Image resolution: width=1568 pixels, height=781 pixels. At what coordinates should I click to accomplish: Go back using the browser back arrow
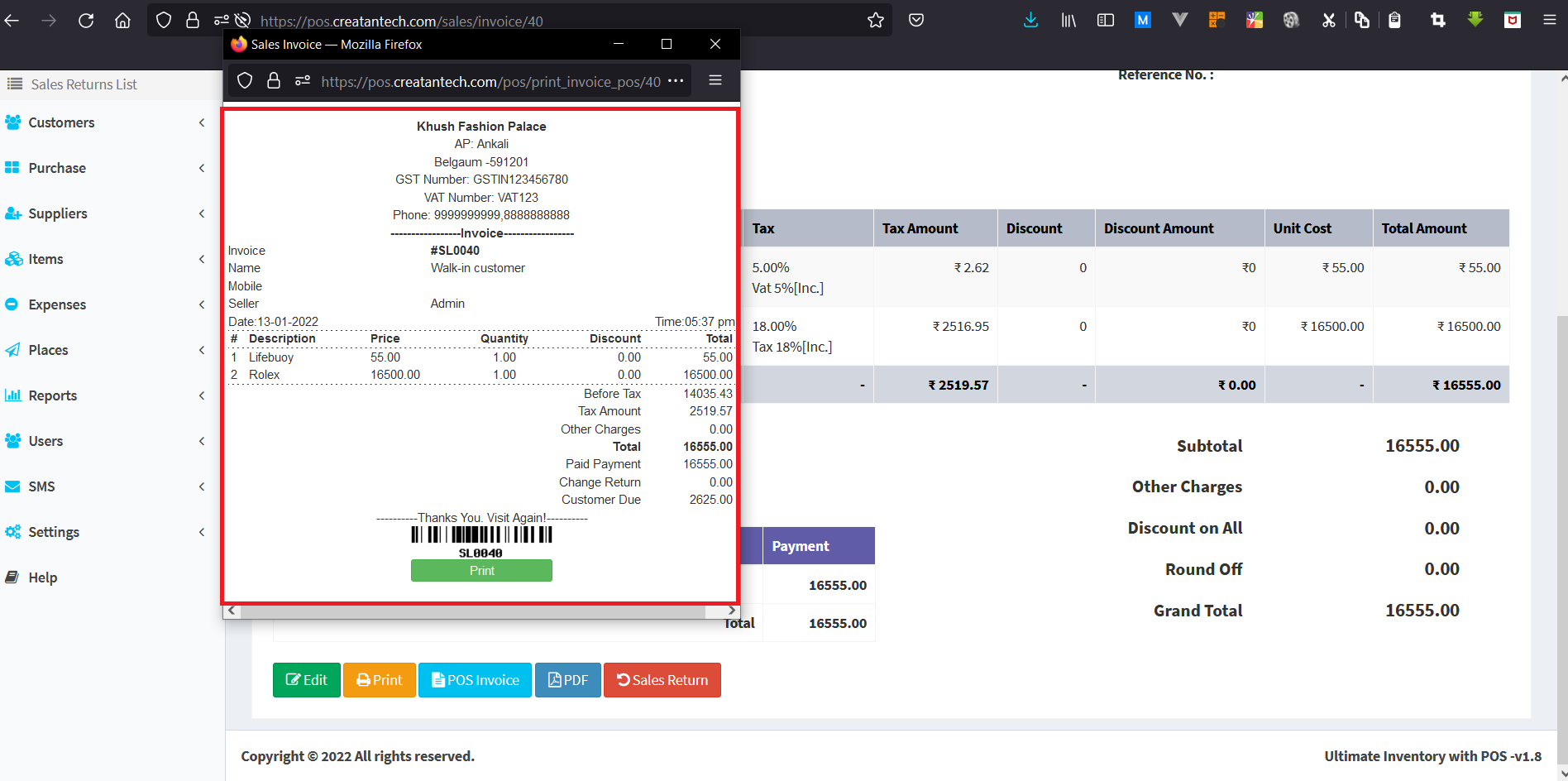(12, 21)
